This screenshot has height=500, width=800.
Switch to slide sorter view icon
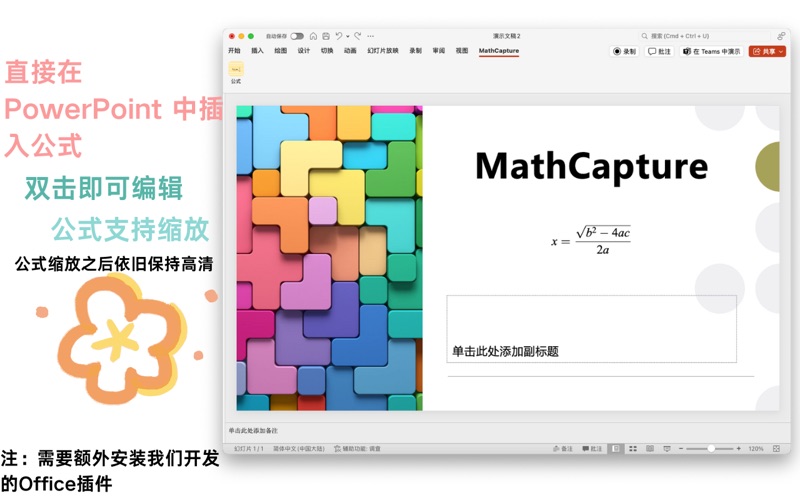633,449
